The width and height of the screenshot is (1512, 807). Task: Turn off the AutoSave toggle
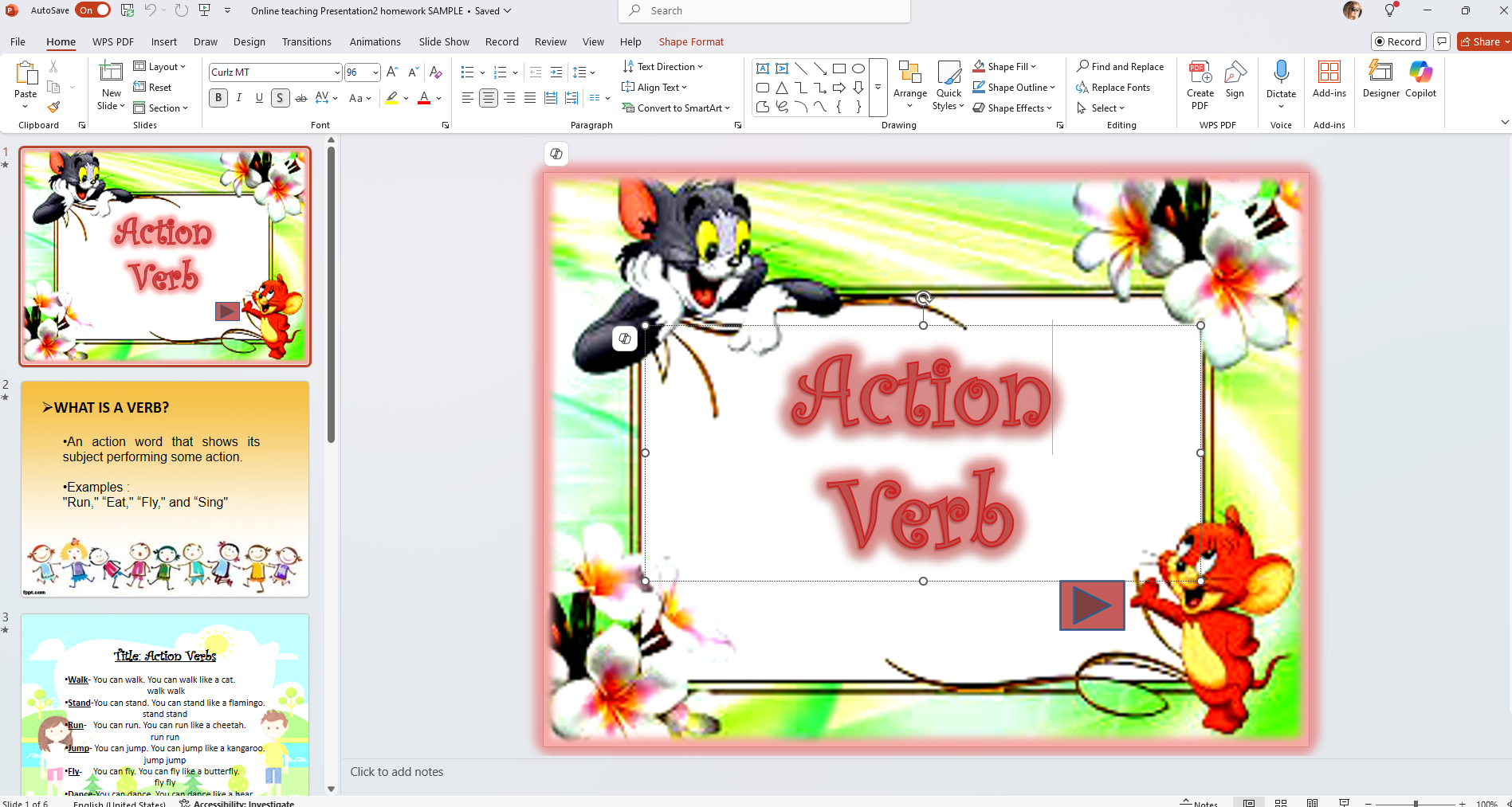(x=93, y=10)
